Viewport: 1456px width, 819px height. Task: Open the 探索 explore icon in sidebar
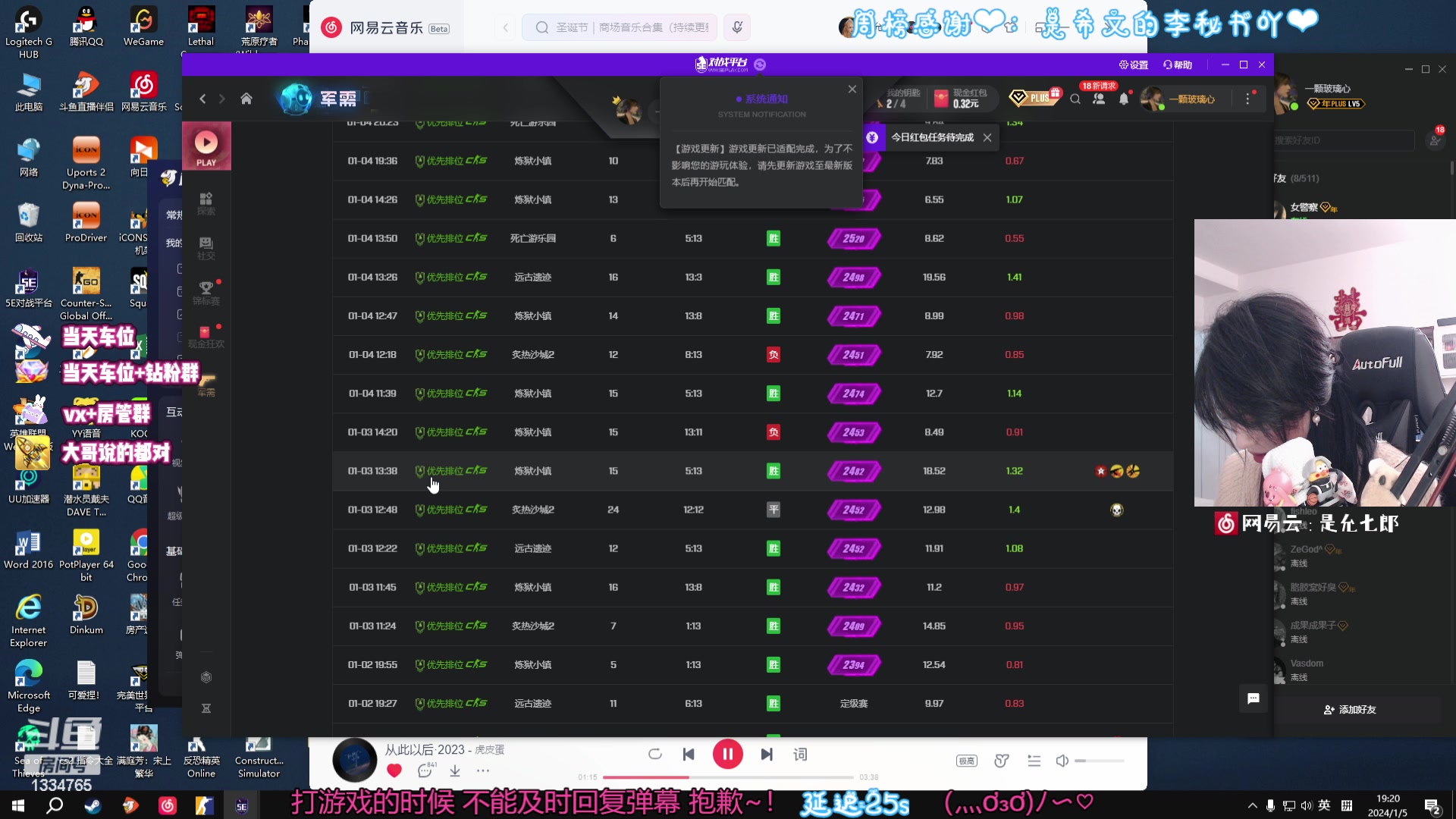pos(206,203)
